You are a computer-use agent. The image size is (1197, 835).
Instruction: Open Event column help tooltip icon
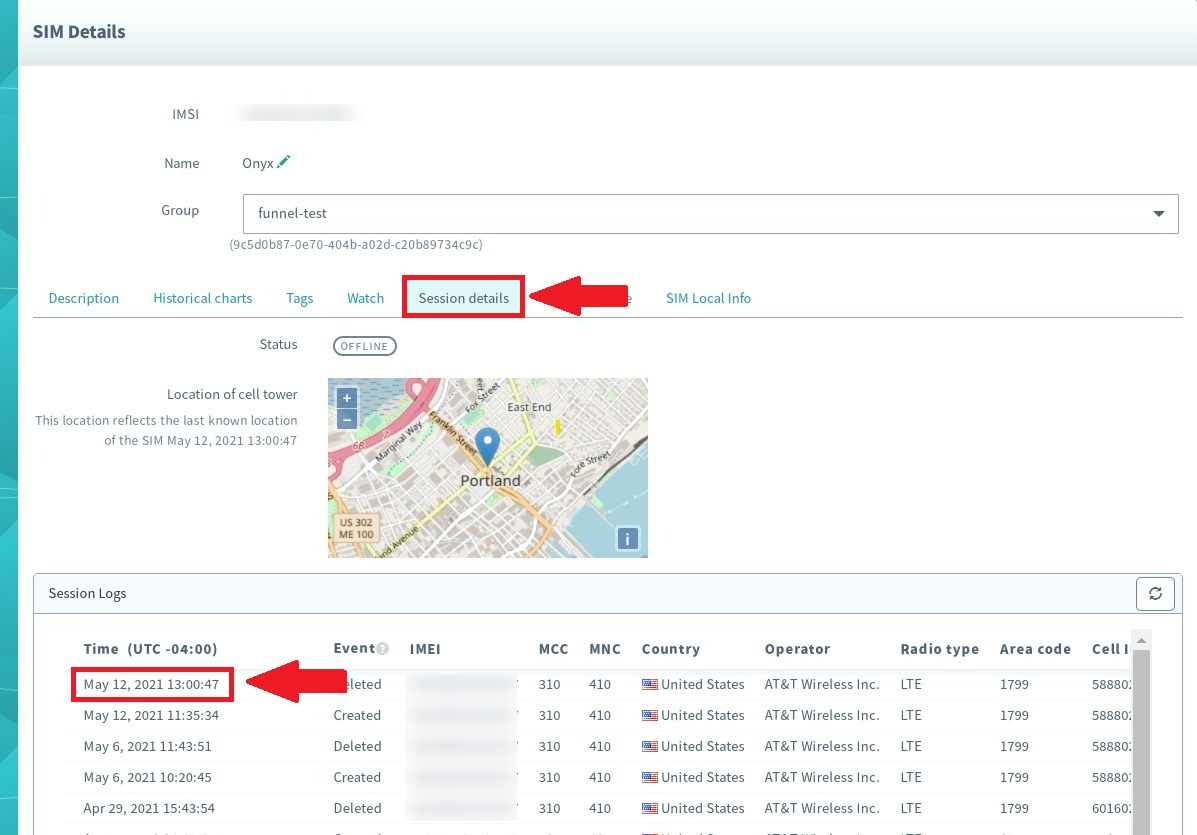coord(382,649)
